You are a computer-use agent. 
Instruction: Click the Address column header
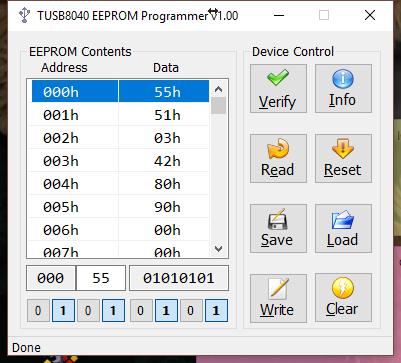point(64,68)
